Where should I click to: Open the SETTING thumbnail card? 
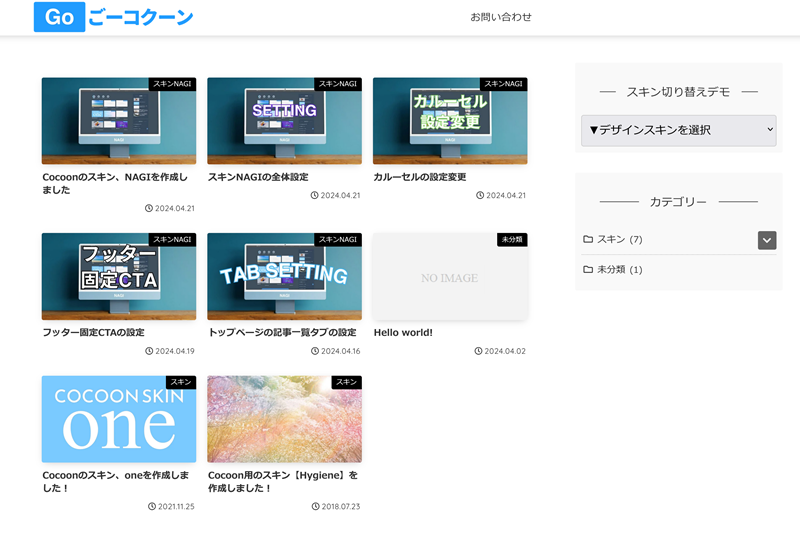[x=284, y=121]
